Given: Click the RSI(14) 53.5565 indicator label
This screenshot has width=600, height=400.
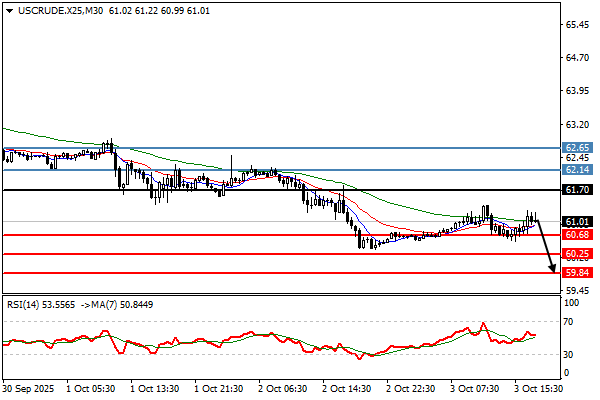Looking at the screenshot, I should click(39, 303).
